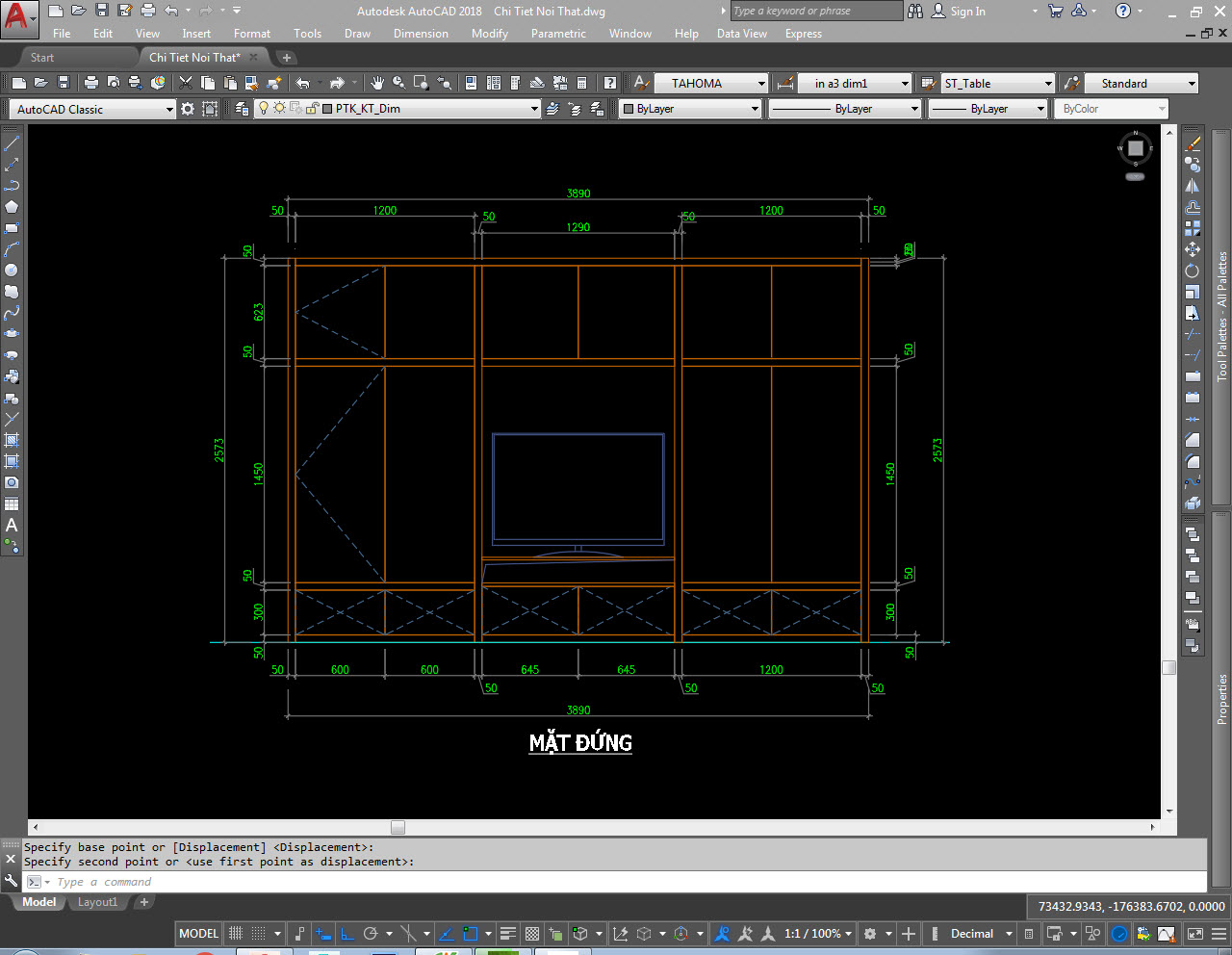Click the Cut scissors icon
This screenshot has width=1232, height=955.
click(186, 83)
